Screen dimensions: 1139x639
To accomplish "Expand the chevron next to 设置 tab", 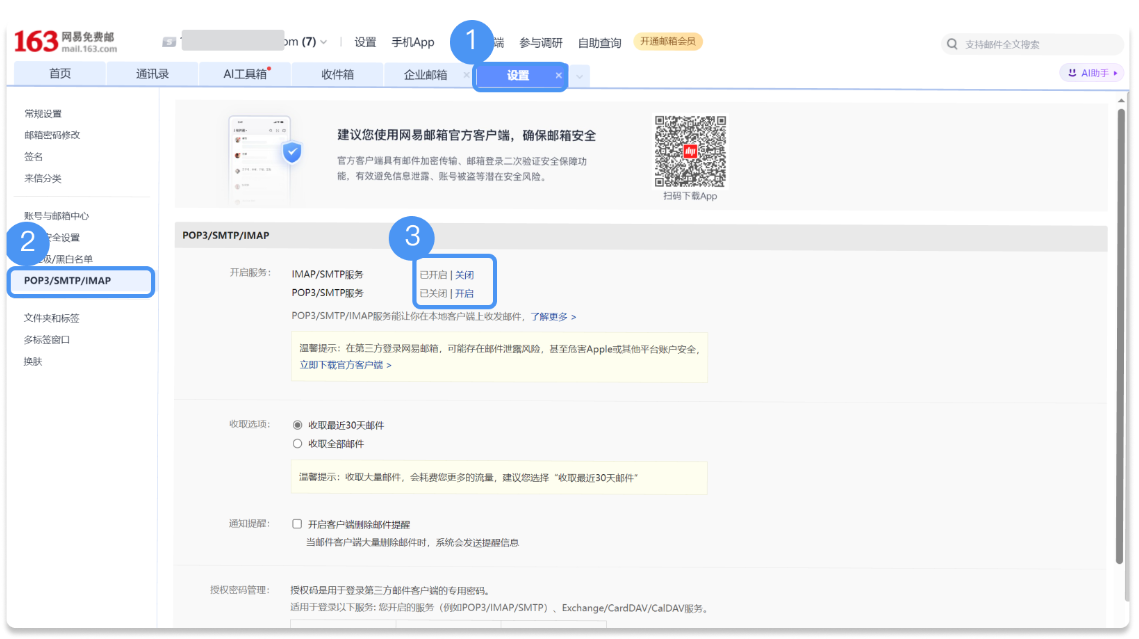I will tap(578, 75).
